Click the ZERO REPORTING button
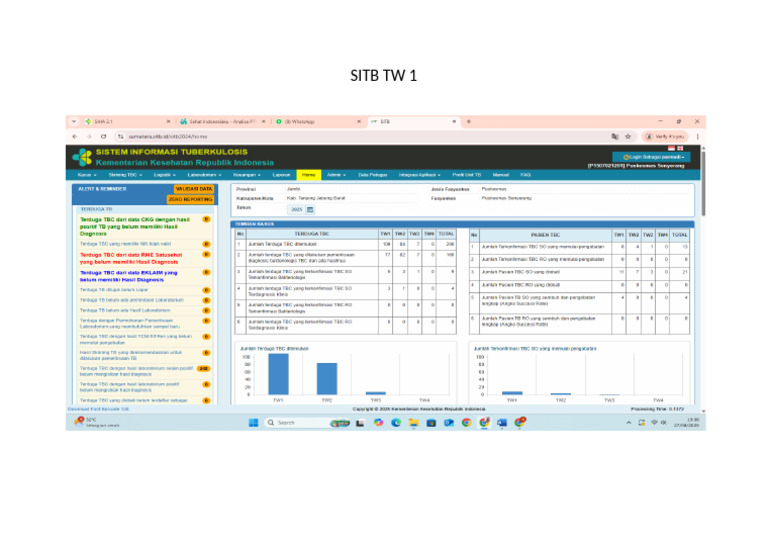The height and width of the screenshot is (543, 768). (x=191, y=199)
